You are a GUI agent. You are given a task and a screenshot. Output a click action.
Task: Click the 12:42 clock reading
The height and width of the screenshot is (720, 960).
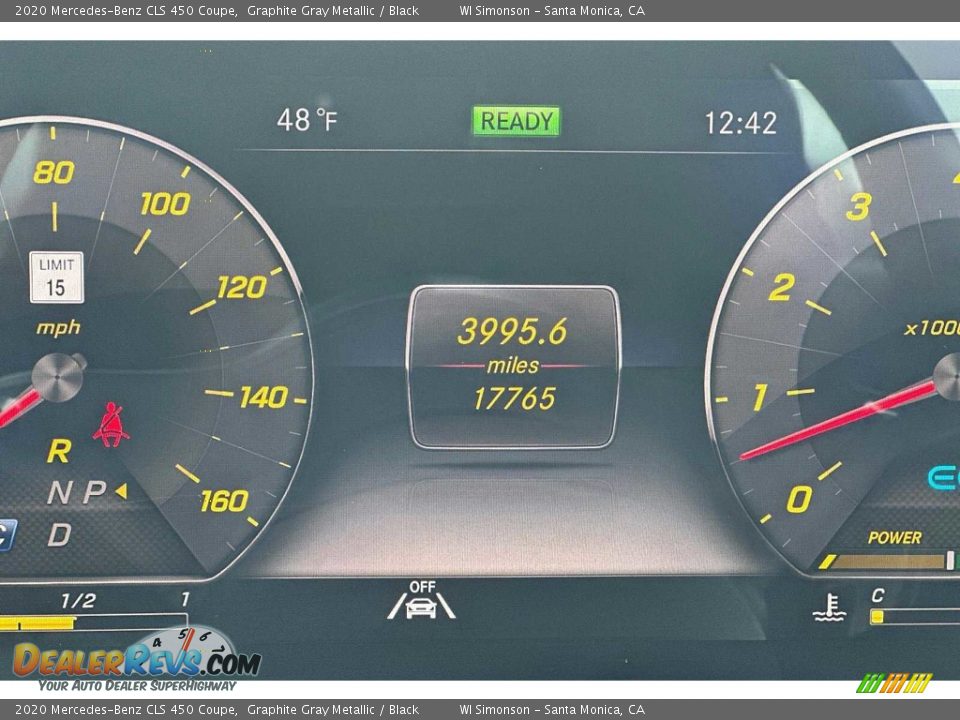[x=741, y=123]
